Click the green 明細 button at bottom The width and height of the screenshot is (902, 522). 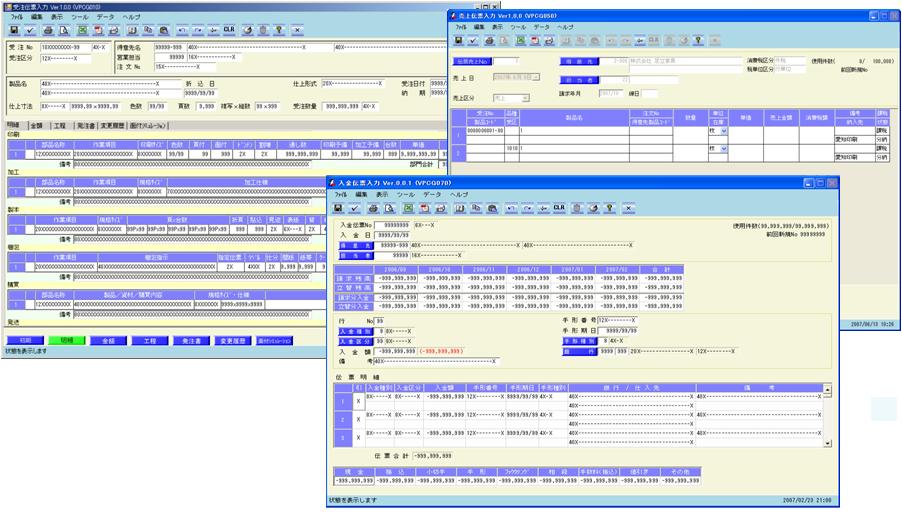pyautogui.click(x=67, y=341)
